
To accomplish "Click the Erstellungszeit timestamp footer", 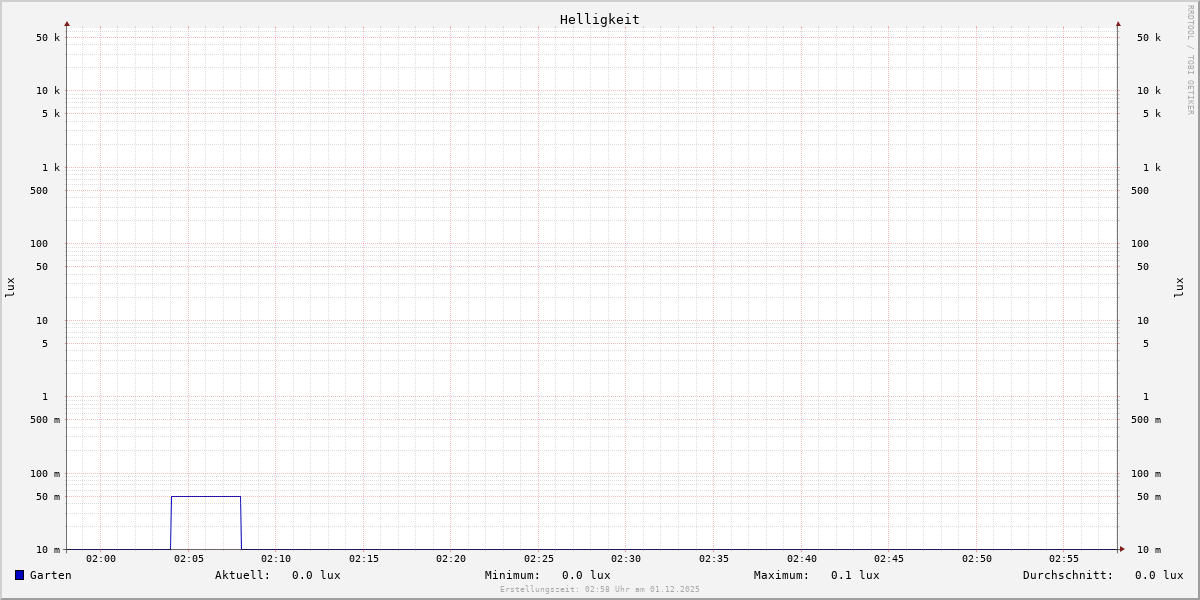I will [x=599, y=590].
